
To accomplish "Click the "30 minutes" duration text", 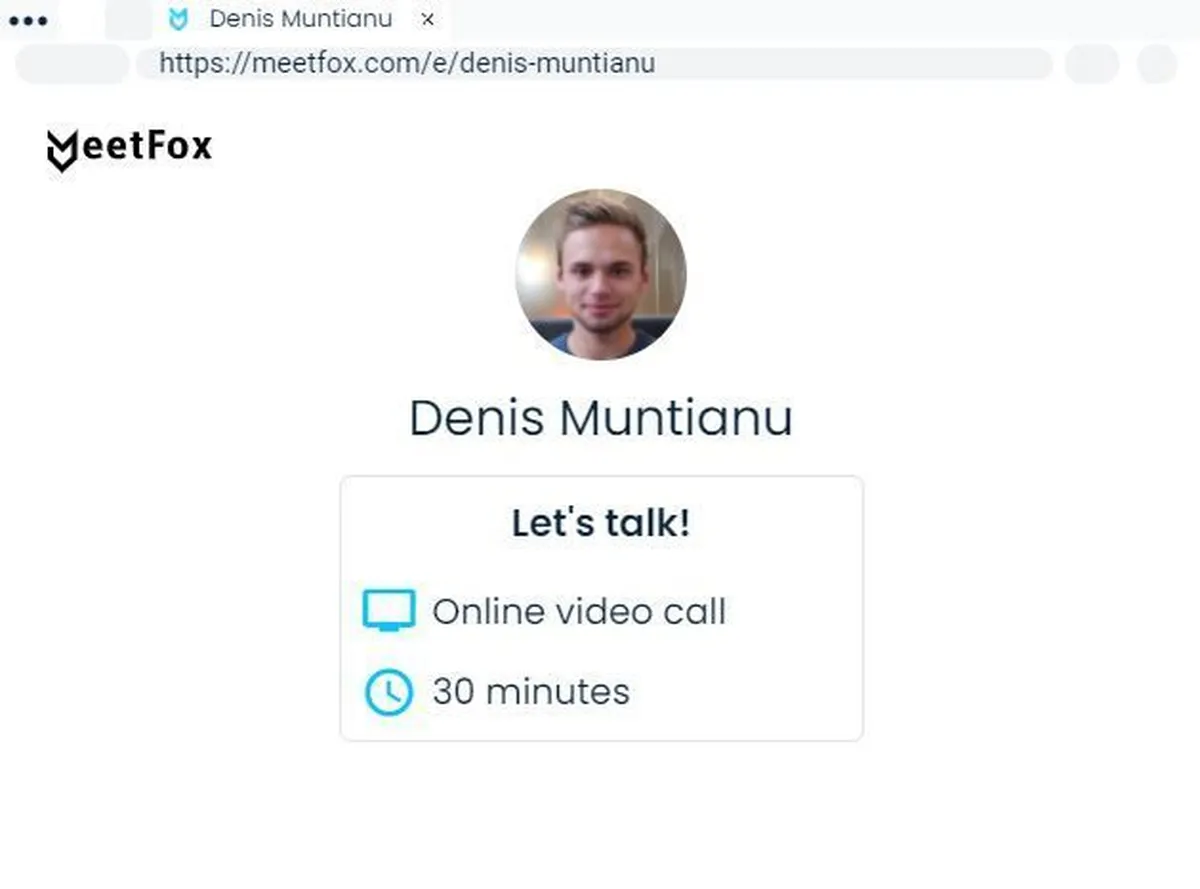I will [x=530, y=692].
